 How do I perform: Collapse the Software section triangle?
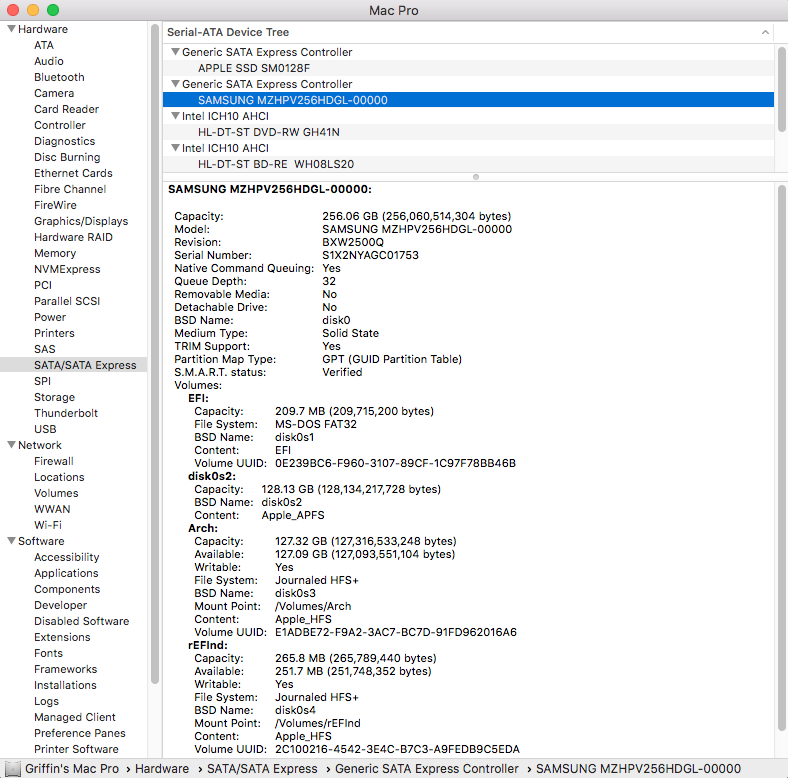11,541
